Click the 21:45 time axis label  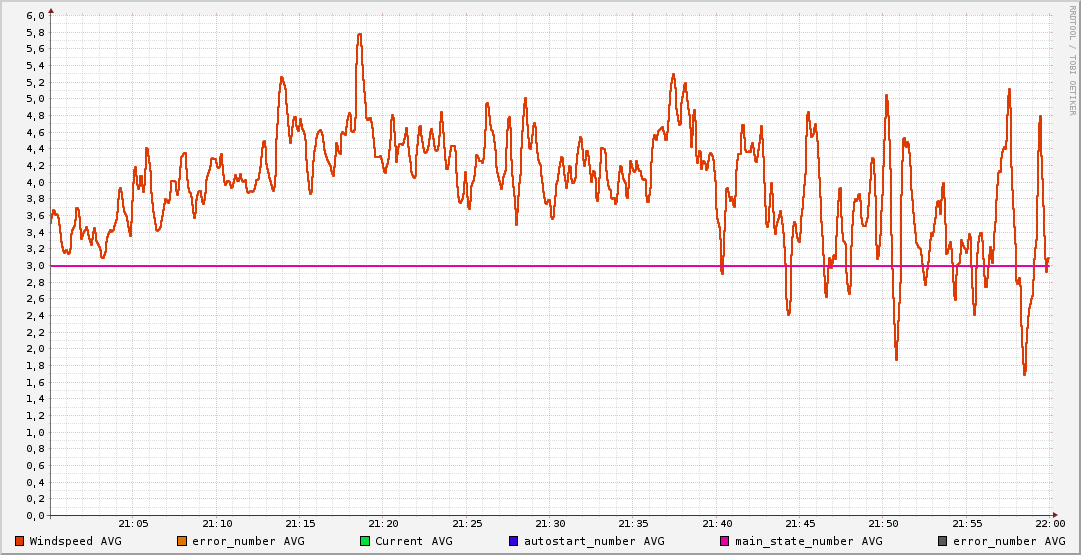(x=800, y=524)
